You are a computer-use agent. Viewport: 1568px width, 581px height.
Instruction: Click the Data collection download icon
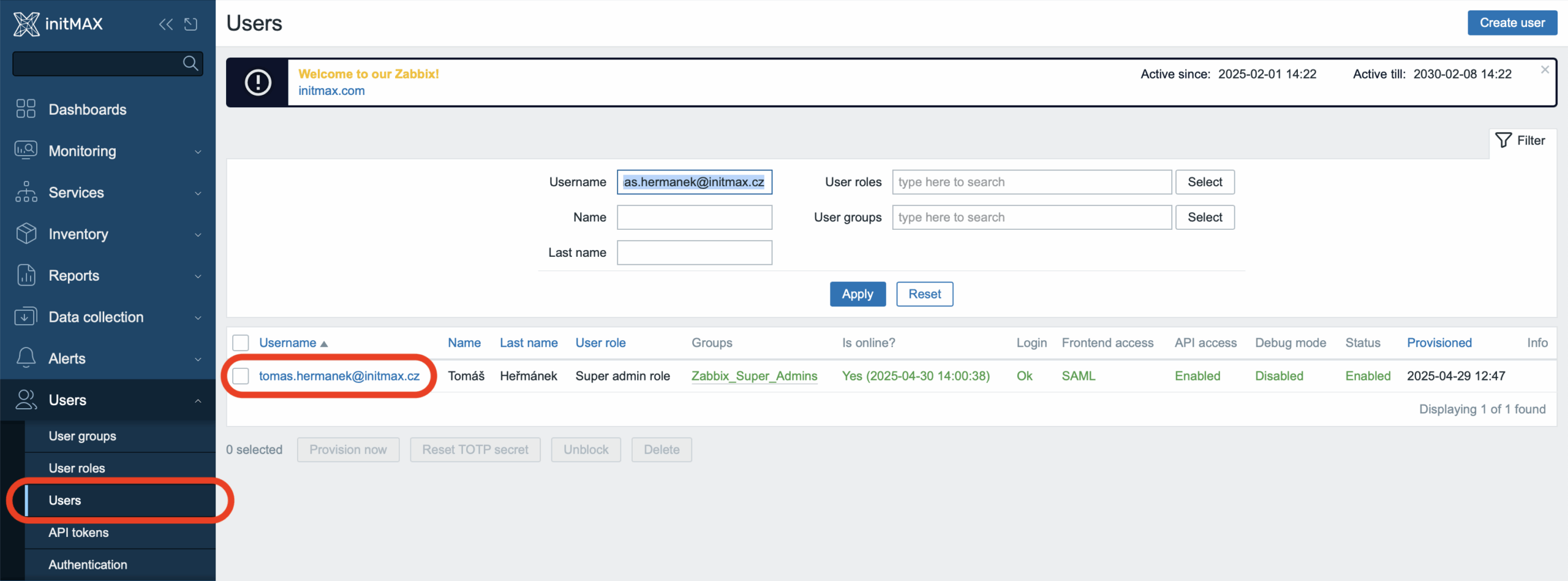pyautogui.click(x=26, y=316)
